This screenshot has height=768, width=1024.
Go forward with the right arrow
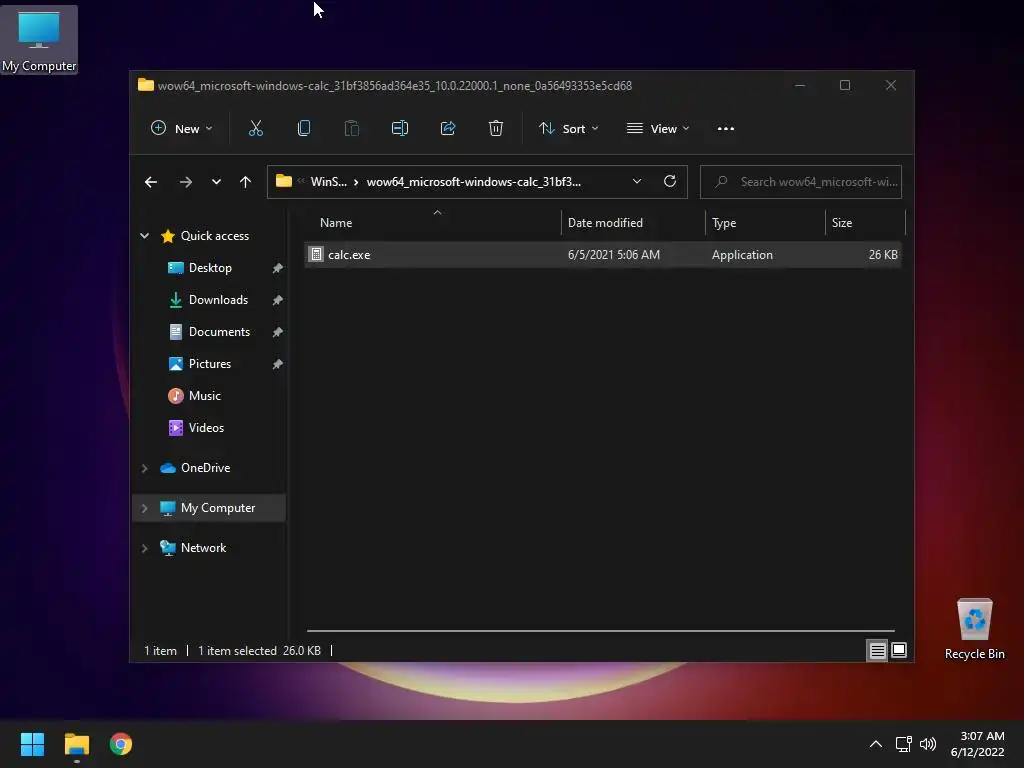[x=185, y=182]
